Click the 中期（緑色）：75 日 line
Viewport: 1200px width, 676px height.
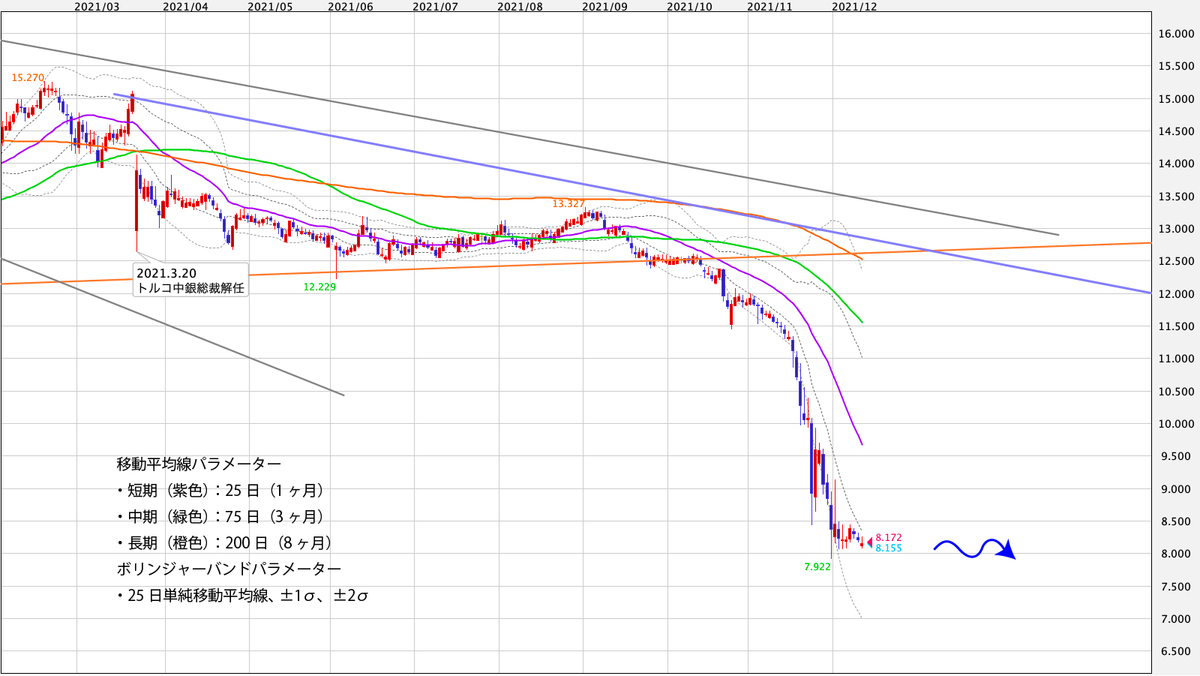220,517
